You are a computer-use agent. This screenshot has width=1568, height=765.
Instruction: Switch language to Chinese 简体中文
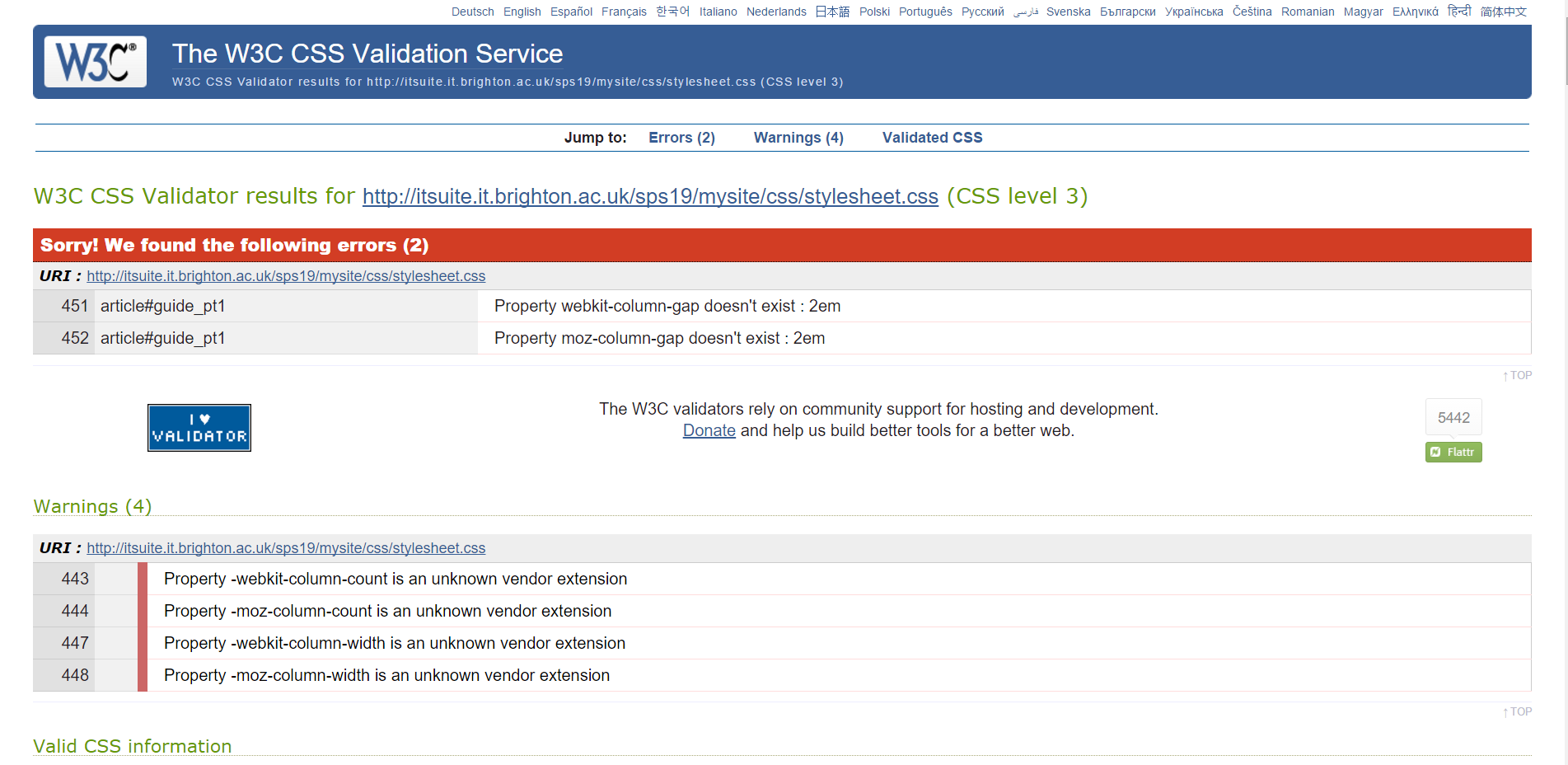[1504, 12]
